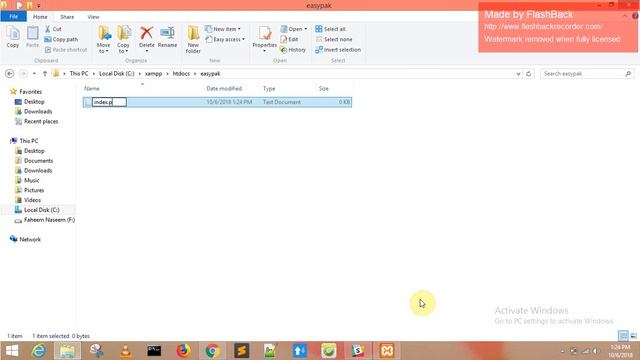This screenshot has width=640, height=360.
Task: Open the recent locations dropdown arrow
Action: tap(34, 73)
